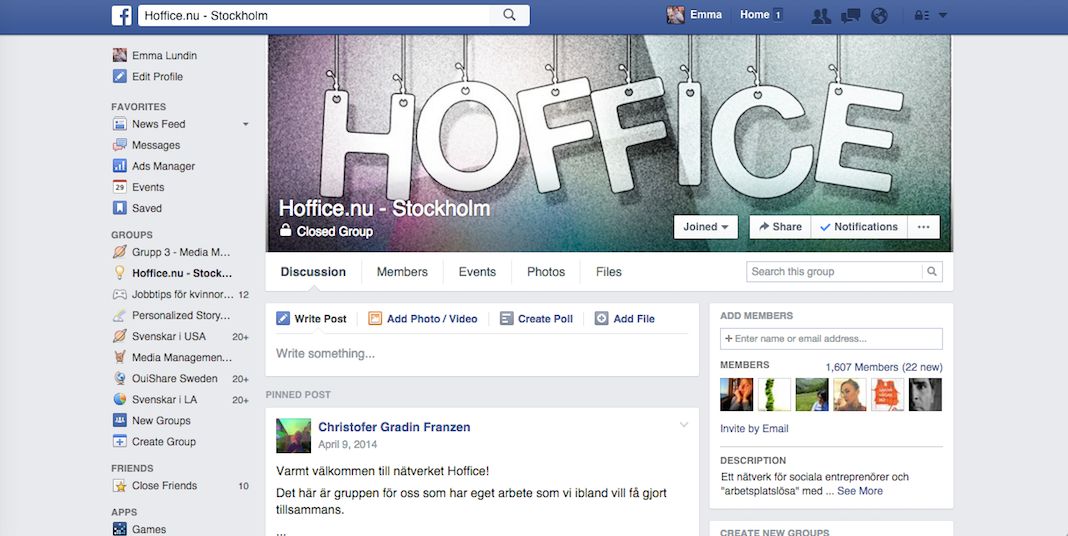Open Christofer Gradin Franzen profile name
Screen dimensions: 1068x536
click(x=394, y=428)
